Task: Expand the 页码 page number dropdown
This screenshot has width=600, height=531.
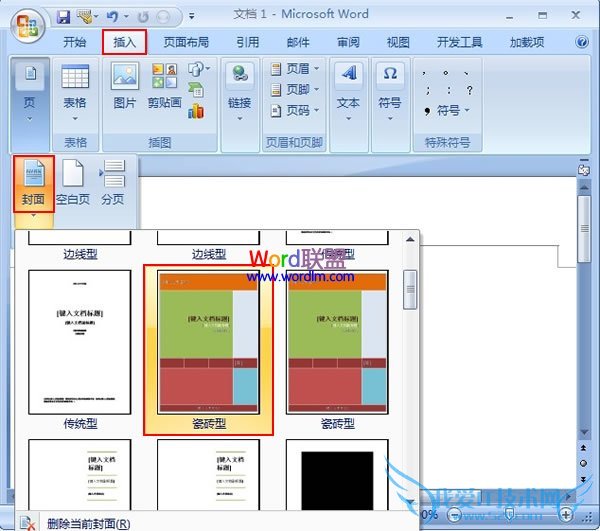Action: (x=317, y=111)
